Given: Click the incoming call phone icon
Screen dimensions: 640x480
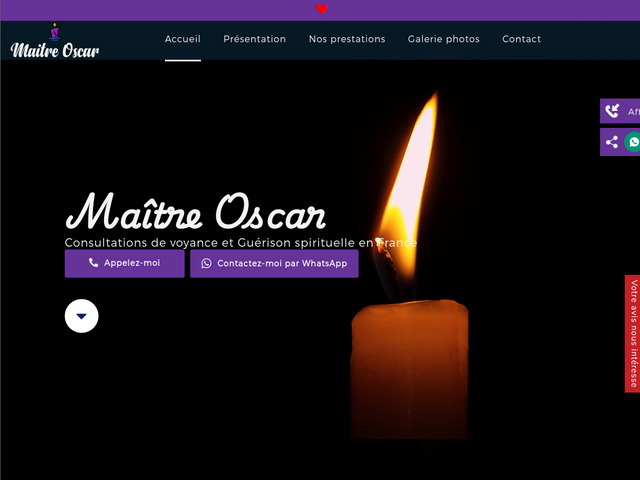Looking at the screenshot, I should pyautogui.click(x=612, y=112).
